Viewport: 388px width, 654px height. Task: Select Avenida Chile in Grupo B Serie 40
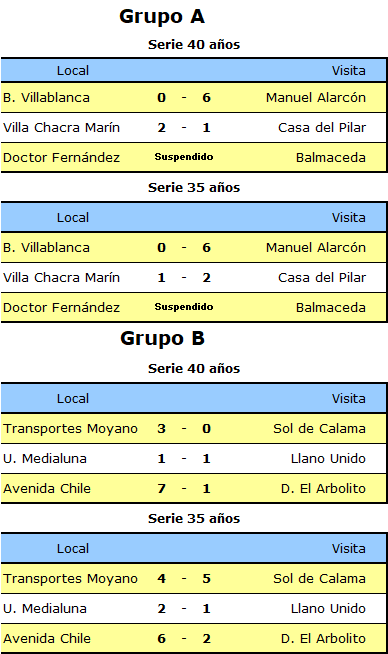coord(47,489)
